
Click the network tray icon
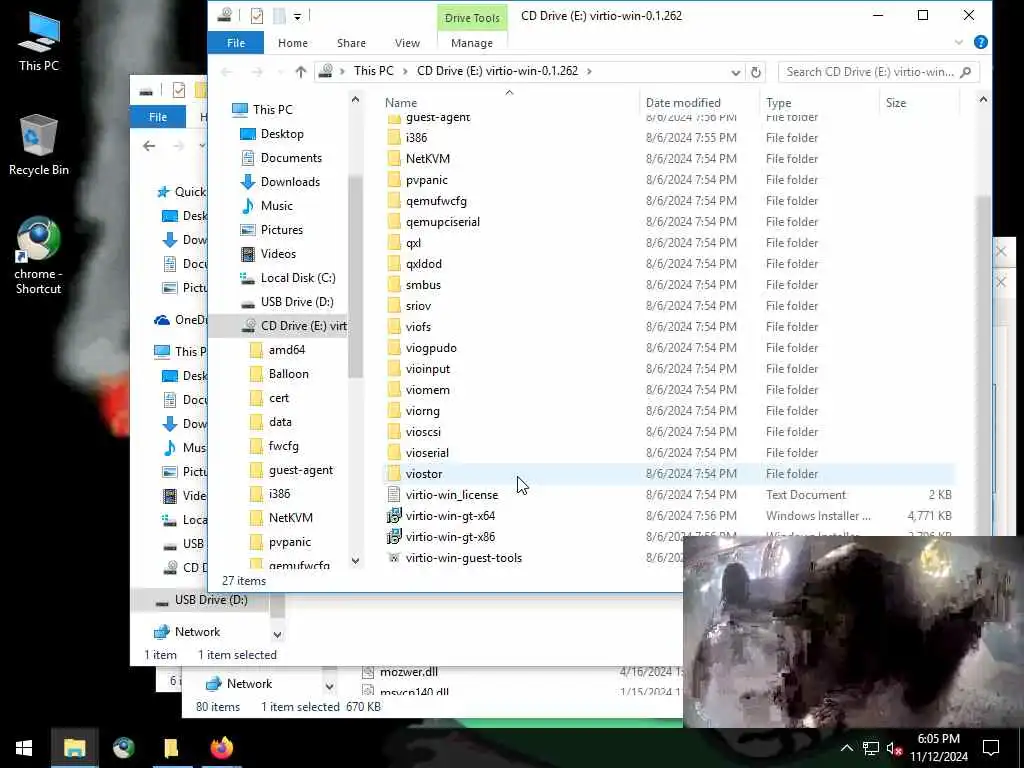click(871, 748)
